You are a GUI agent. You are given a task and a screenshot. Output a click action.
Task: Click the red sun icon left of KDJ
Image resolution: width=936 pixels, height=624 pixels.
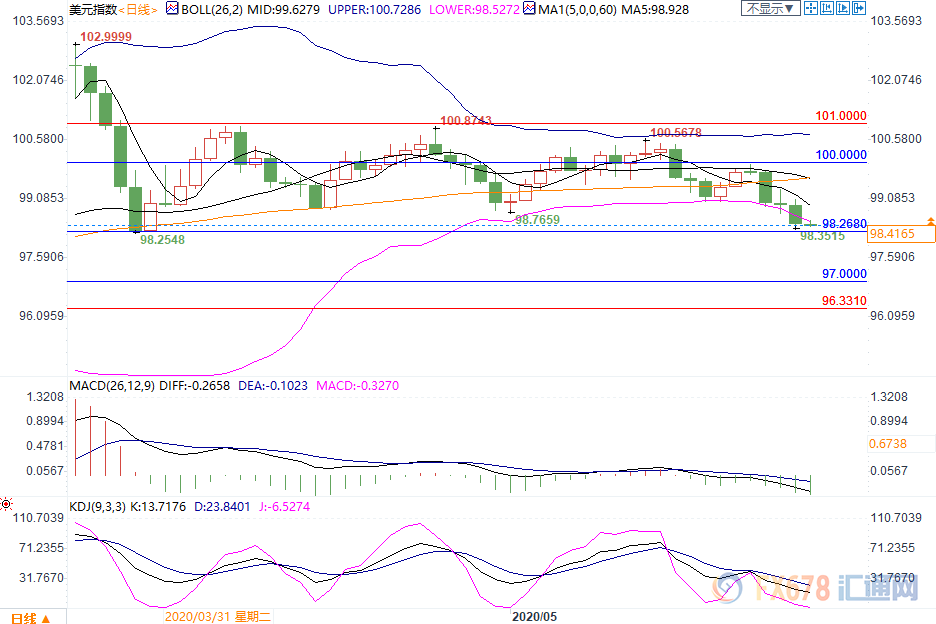pos(6,503)
